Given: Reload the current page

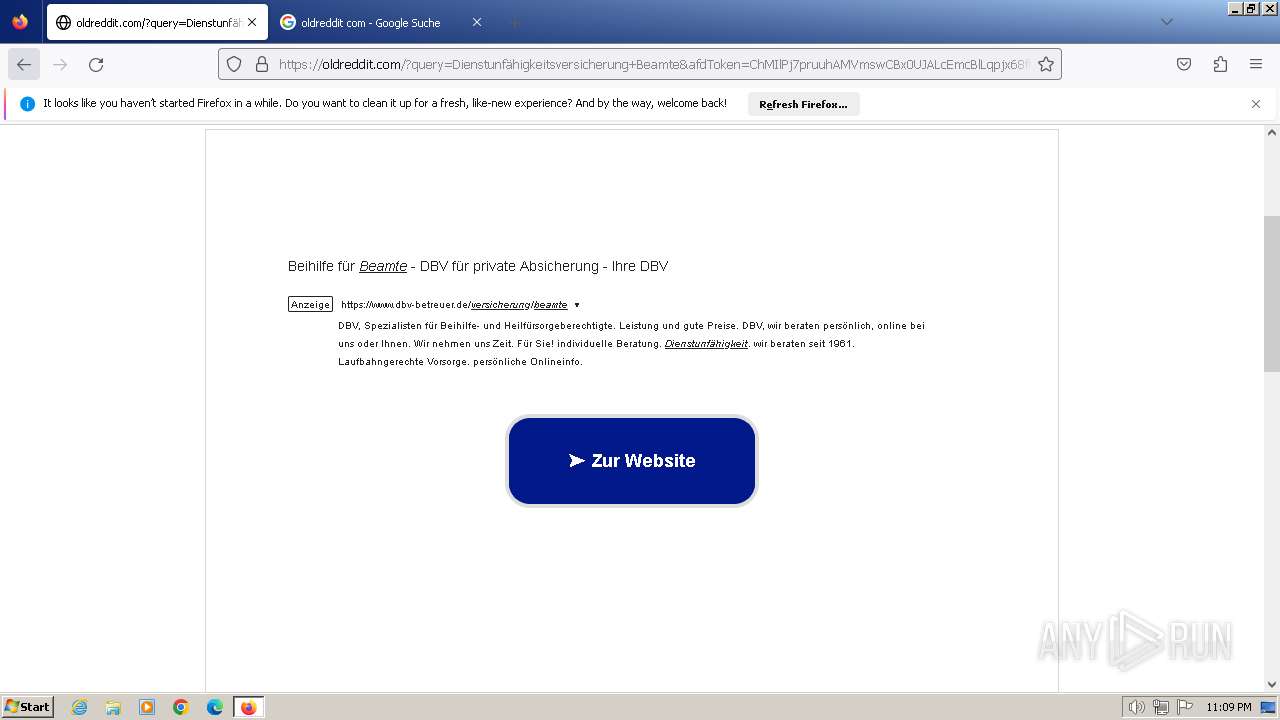Looking at the screenshot, I should pos(96,64).
